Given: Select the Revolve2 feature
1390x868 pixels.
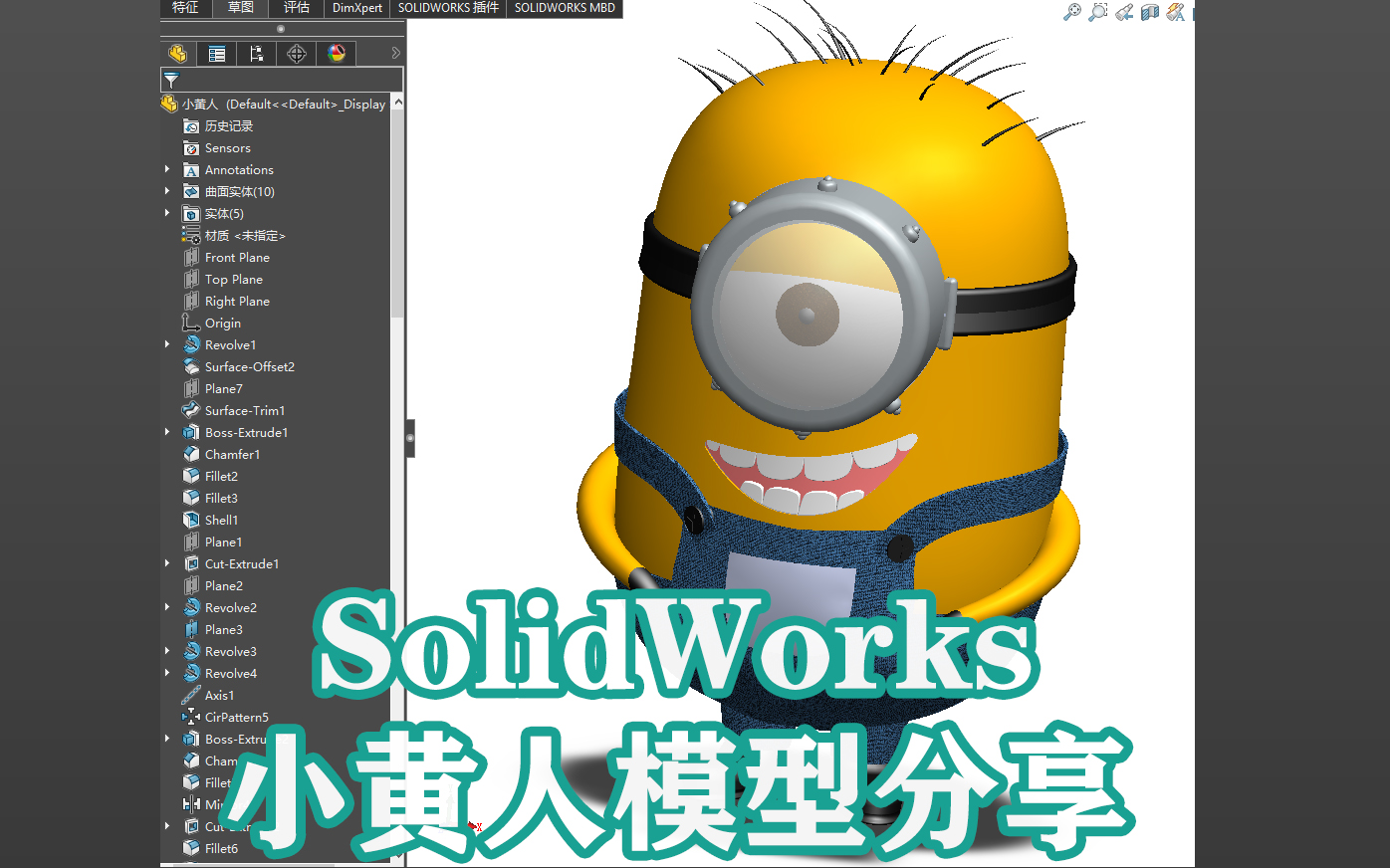Looking at the screenshot, I should 230,608.
